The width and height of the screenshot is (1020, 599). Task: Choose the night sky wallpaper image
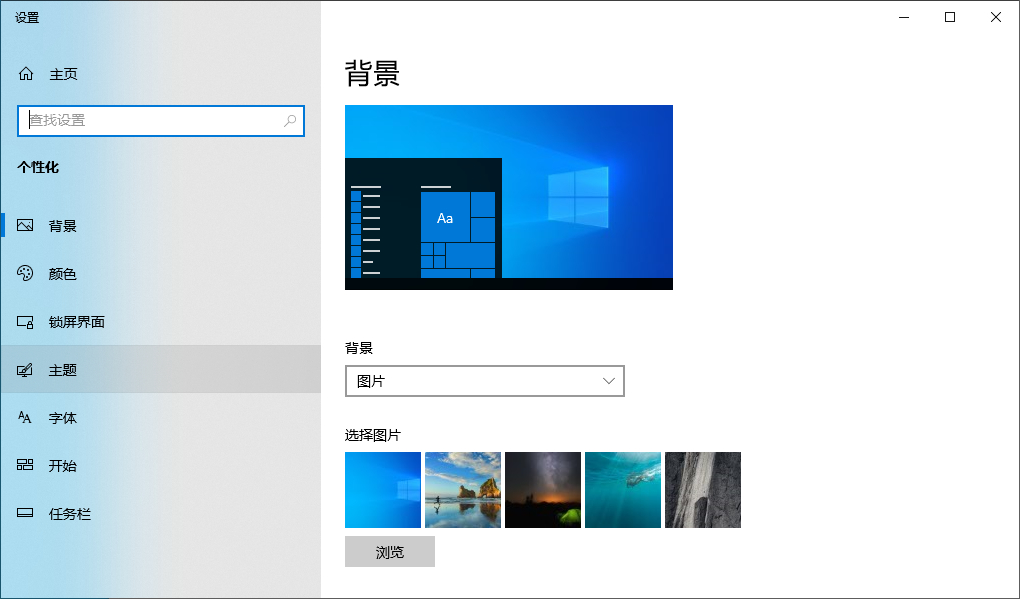(543, 490)
